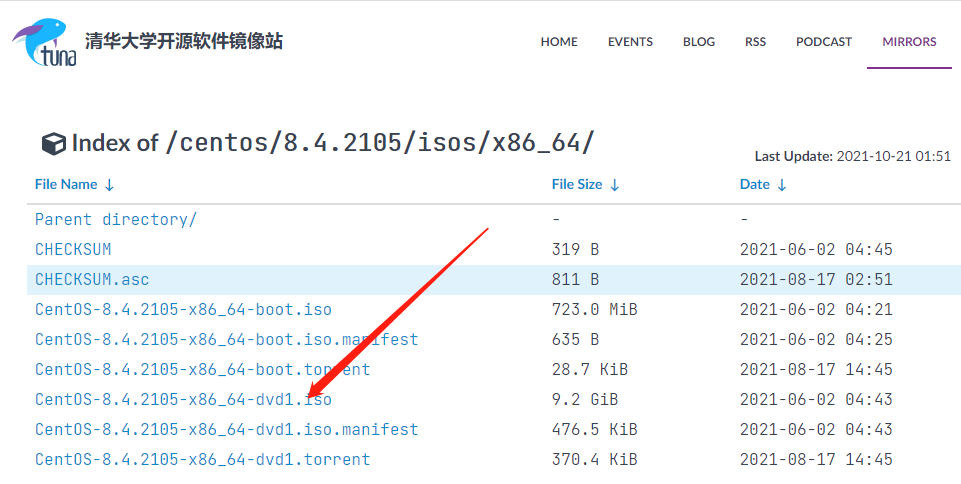
Task: Sort by File Name arrow
Action: [109, 185]
